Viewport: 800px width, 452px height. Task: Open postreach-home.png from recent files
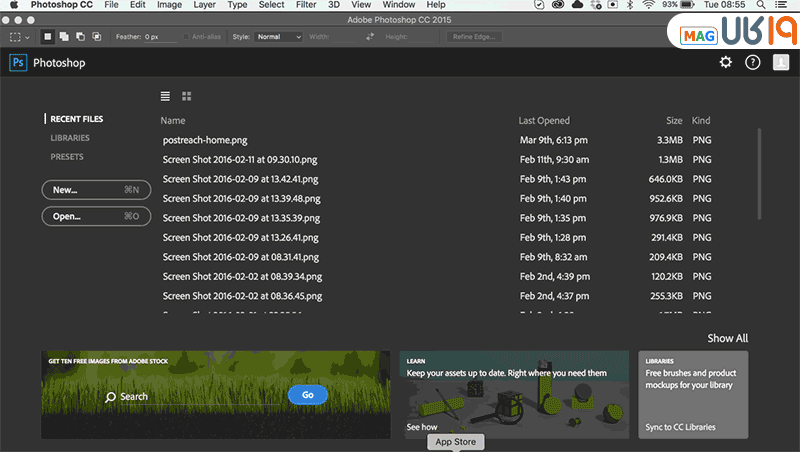tap(205, 140)
